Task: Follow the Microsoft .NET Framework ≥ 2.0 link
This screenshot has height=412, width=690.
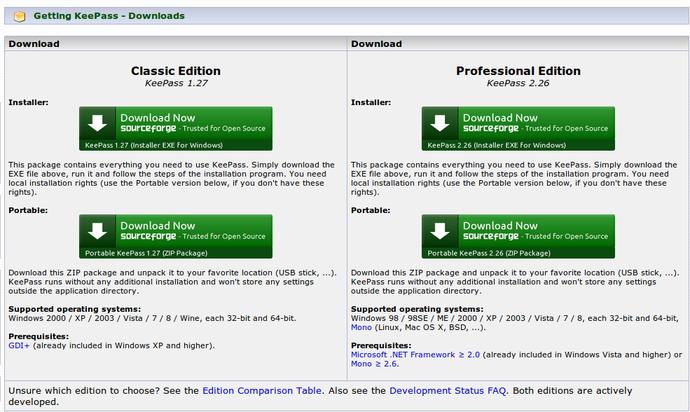Action: pos(417,355)
